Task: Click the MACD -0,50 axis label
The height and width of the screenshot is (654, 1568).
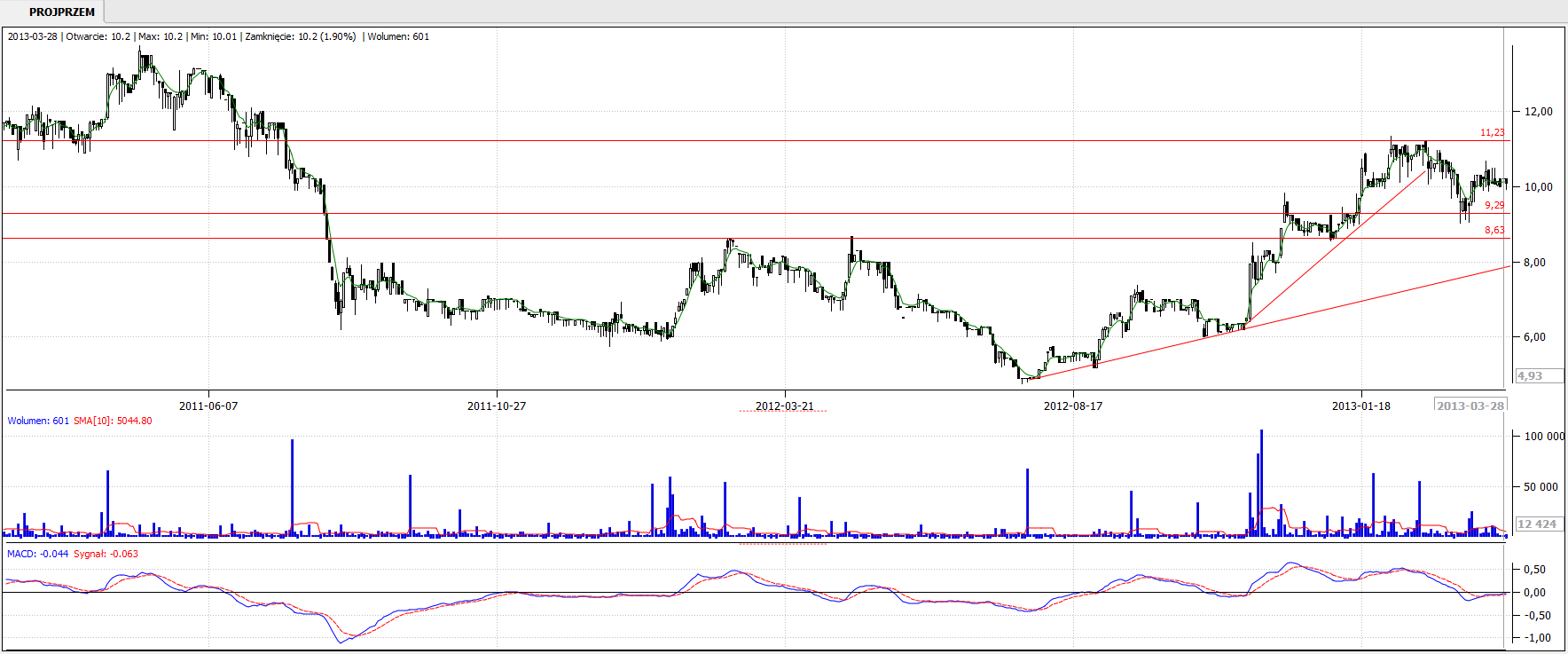Action: 1538,615
